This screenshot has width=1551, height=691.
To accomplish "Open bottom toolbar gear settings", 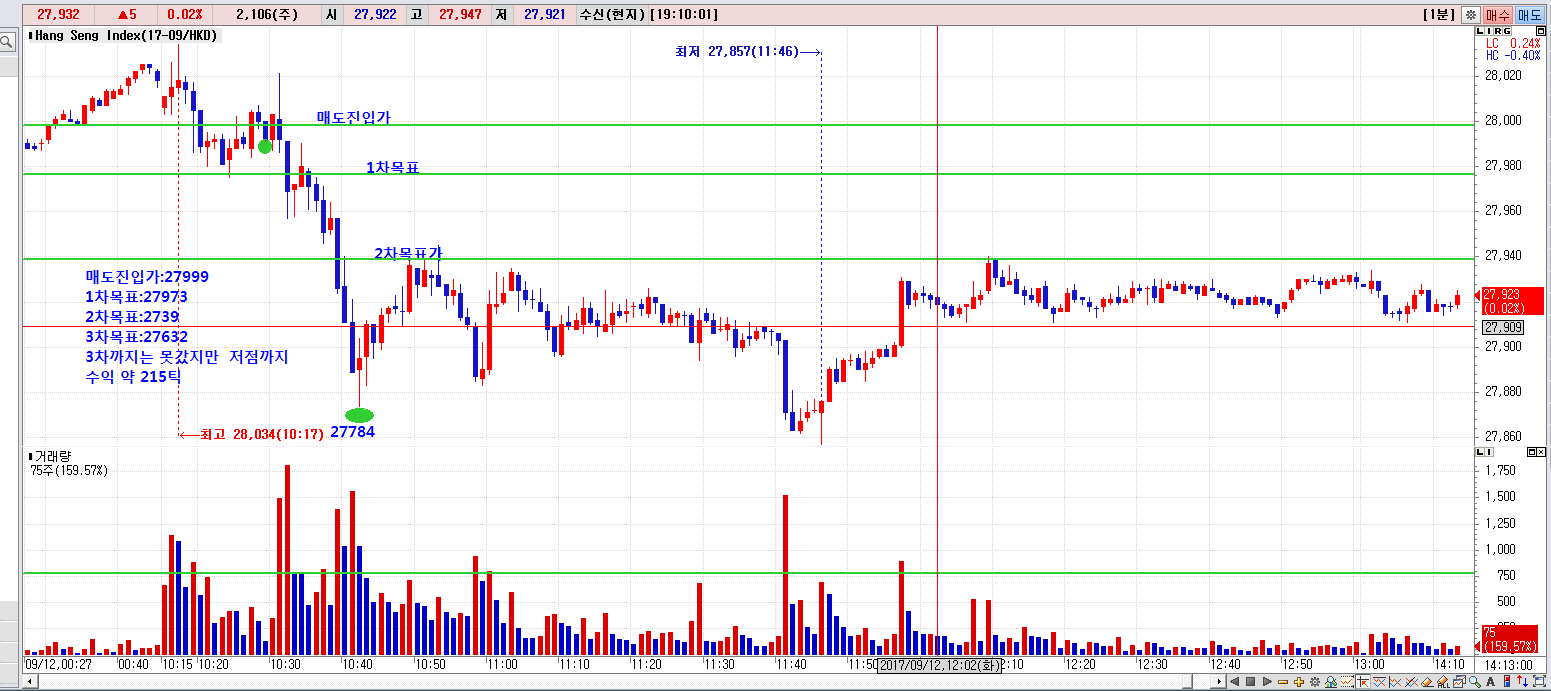I will point(1315,681).
